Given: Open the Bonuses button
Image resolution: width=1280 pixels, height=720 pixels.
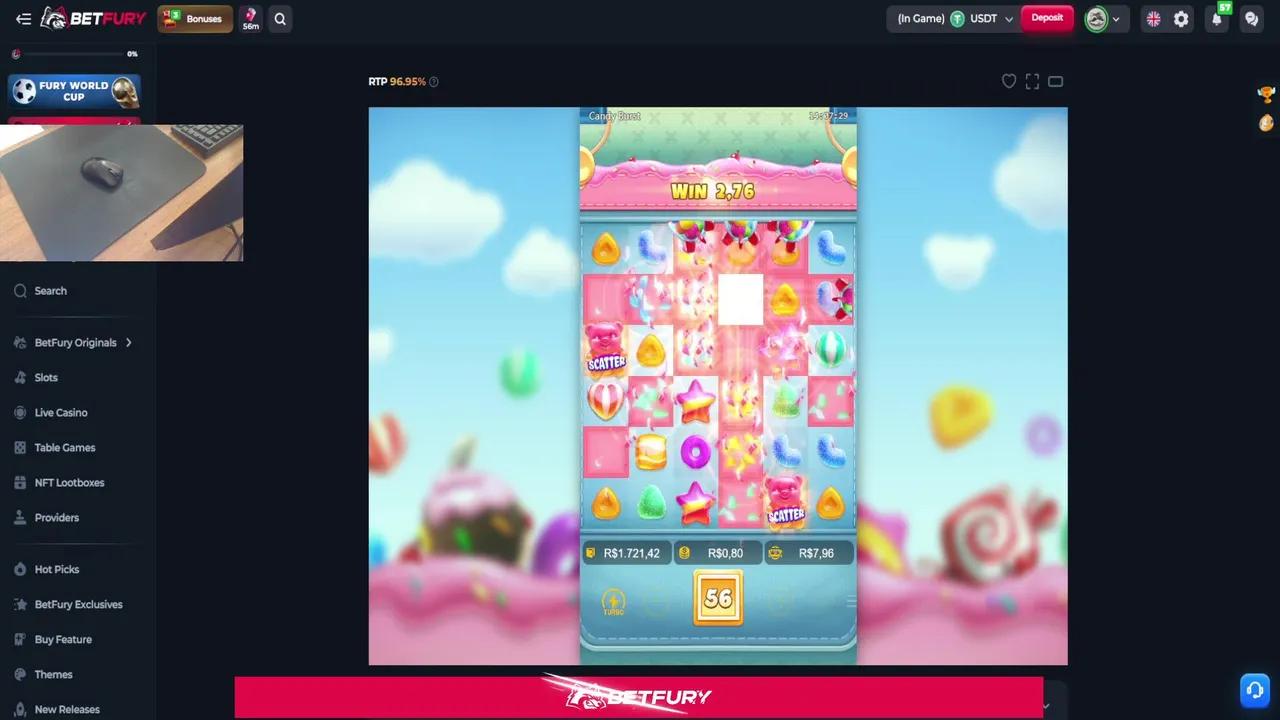Looking at the screenshot, I should click(x=195, y=19).
